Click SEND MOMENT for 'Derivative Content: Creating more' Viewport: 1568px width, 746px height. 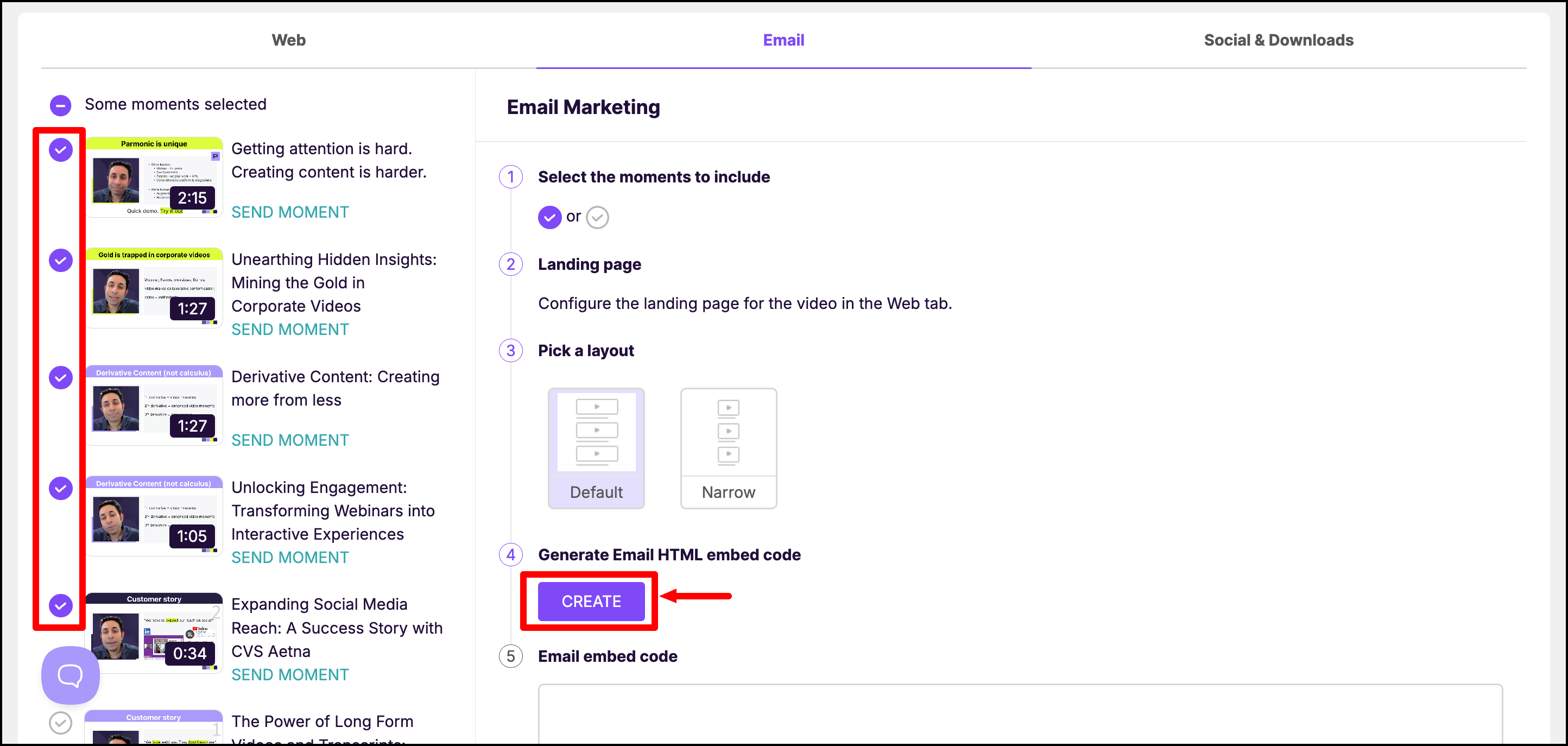(x=290, y=440)
